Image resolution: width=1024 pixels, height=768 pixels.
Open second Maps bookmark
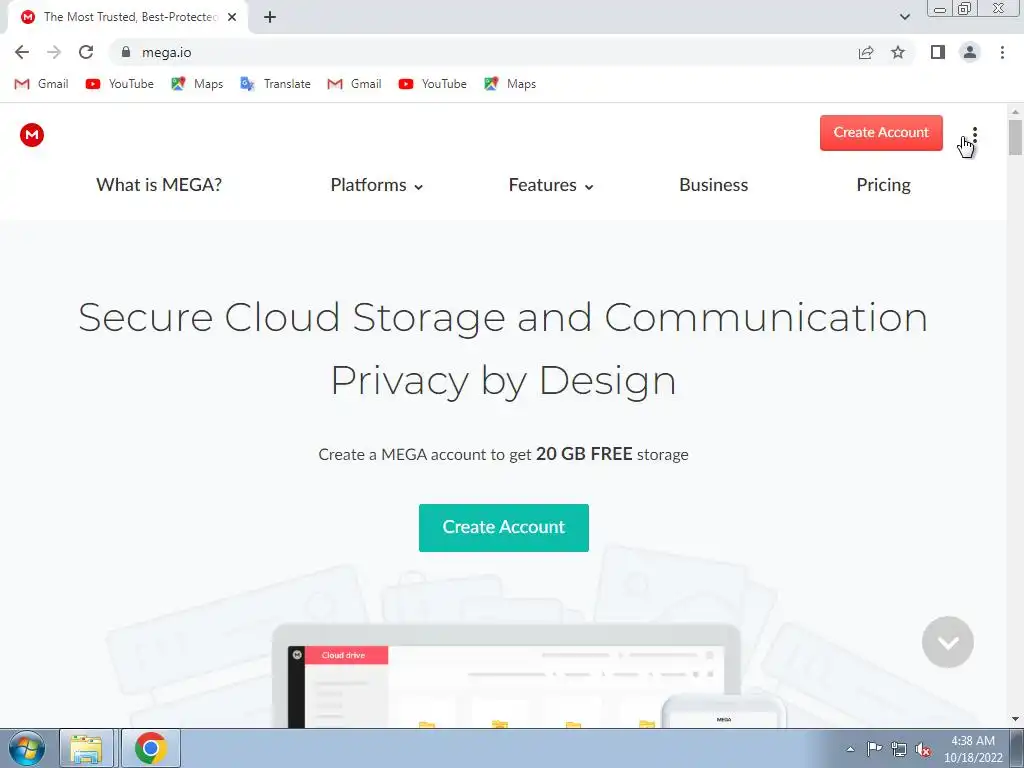tap(509, 84)
